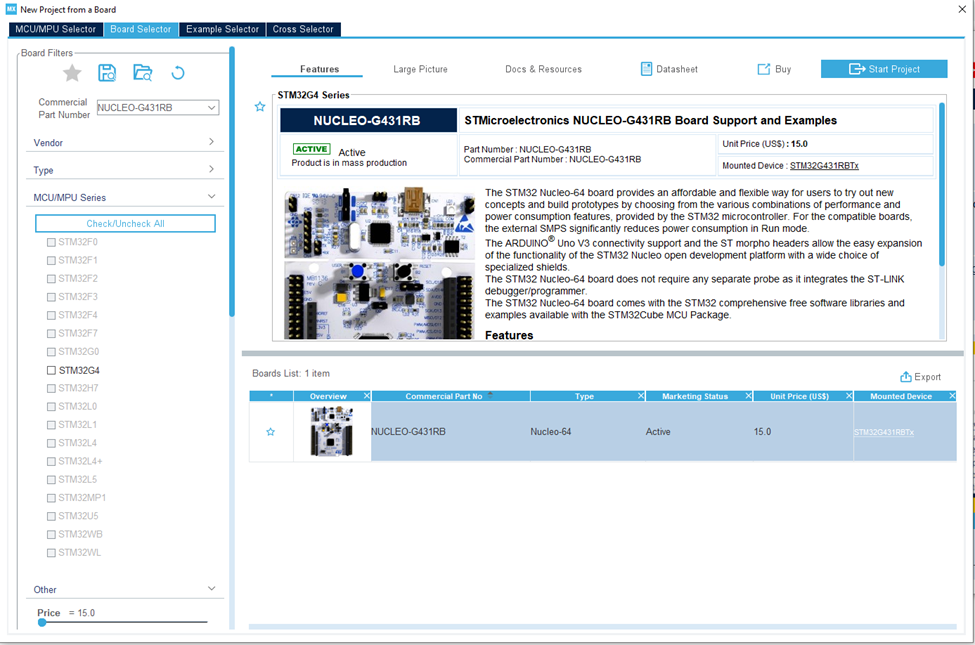Click the ACTIVE status badge

312,149
